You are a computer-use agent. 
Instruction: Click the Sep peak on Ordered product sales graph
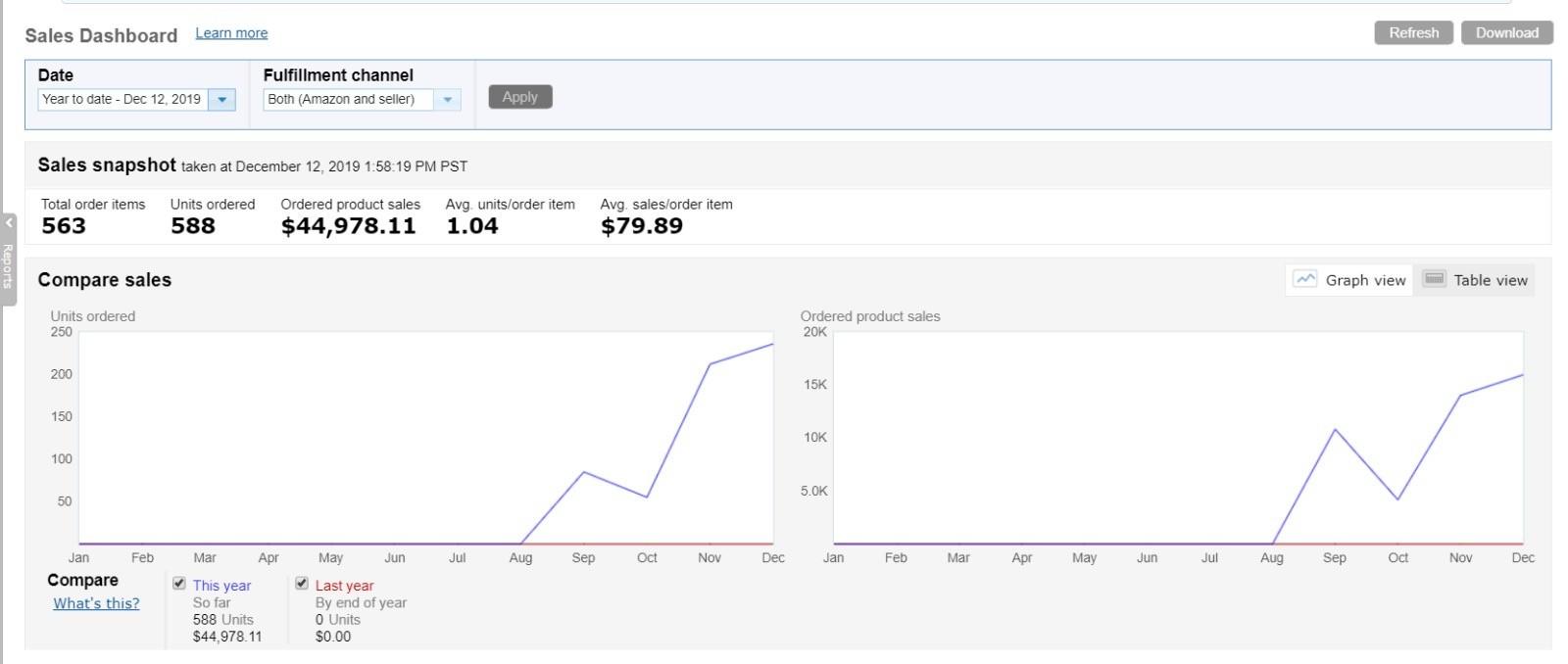1335,429
